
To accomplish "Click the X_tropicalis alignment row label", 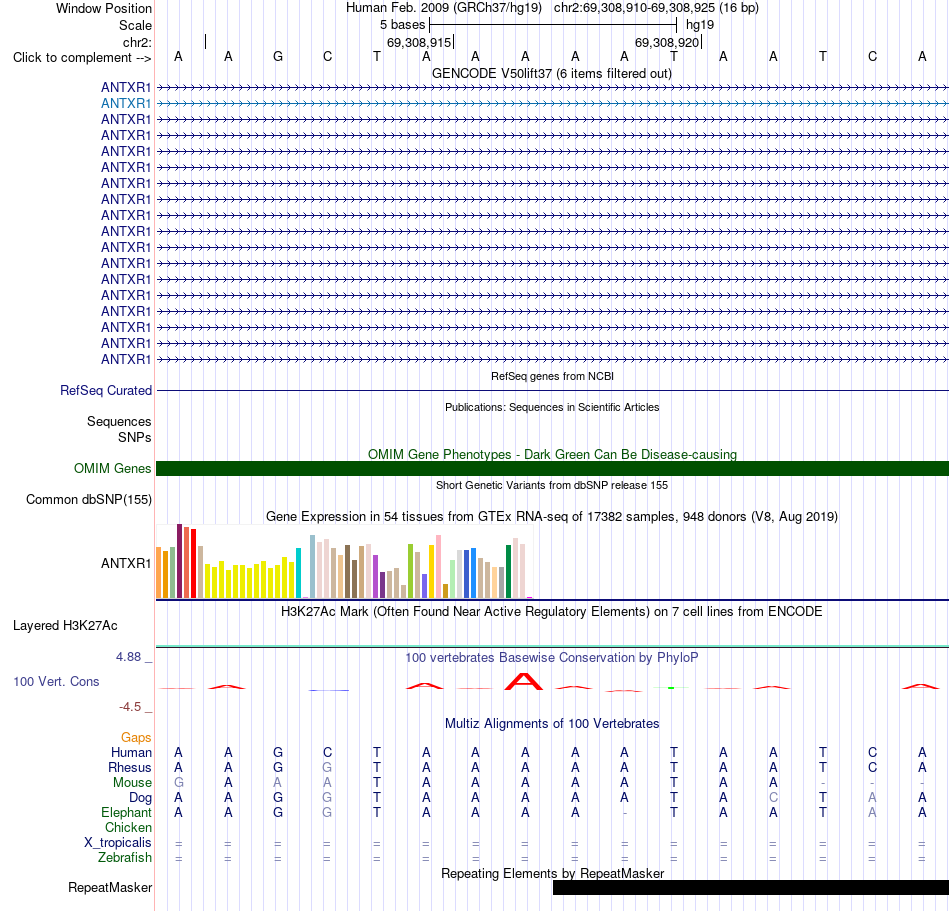I will coord(118,843).
